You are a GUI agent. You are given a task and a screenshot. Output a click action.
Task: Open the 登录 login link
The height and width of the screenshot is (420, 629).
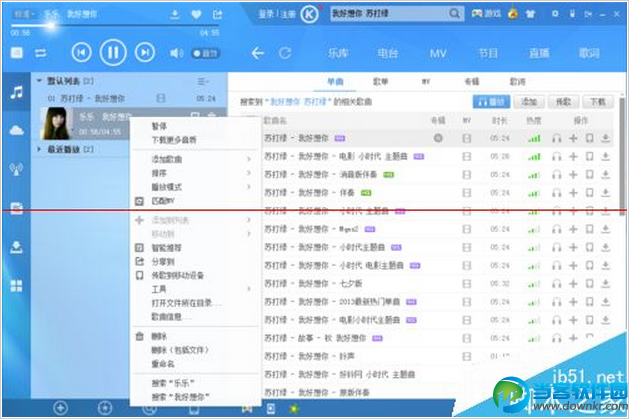click(x=266, y=14)
